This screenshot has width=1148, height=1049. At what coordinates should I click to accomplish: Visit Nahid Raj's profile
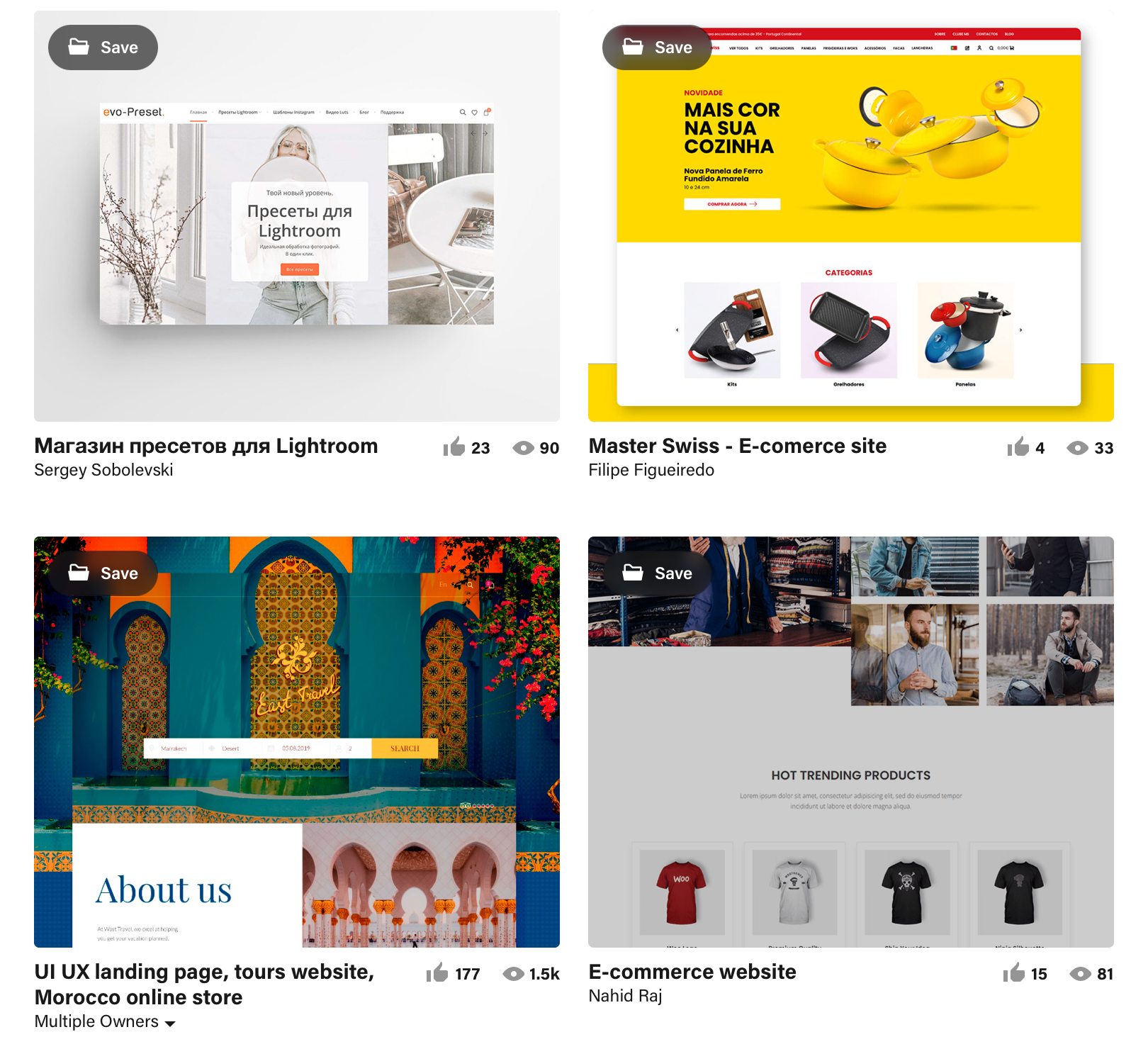pyautogui.click(x=625, y=996)
